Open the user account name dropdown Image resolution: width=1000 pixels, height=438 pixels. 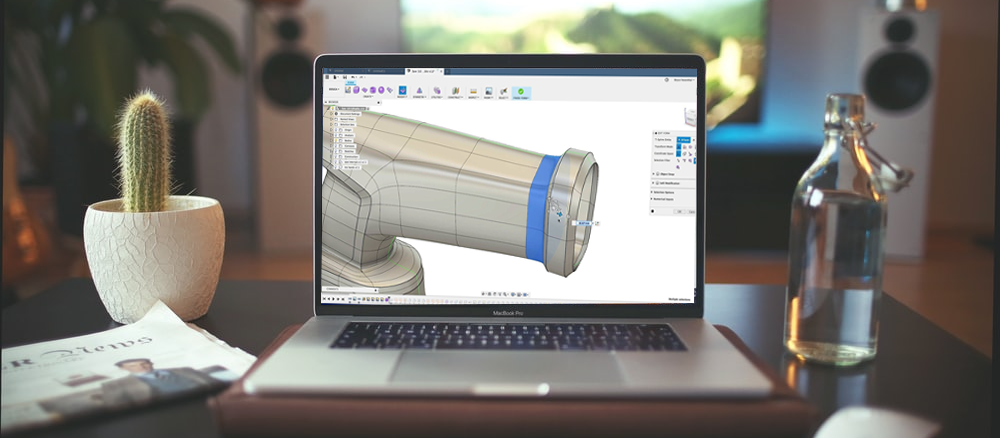(684, 80)
